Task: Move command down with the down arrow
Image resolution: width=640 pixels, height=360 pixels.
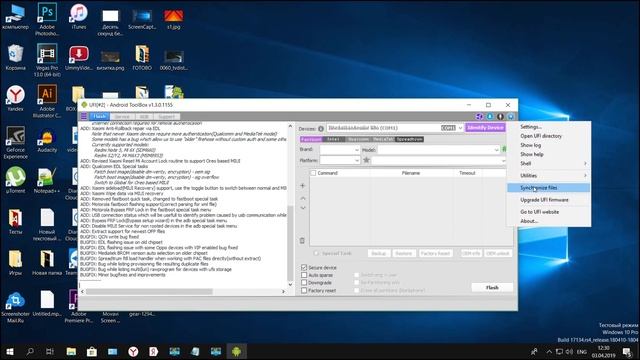Action: [x=303, y=208]
